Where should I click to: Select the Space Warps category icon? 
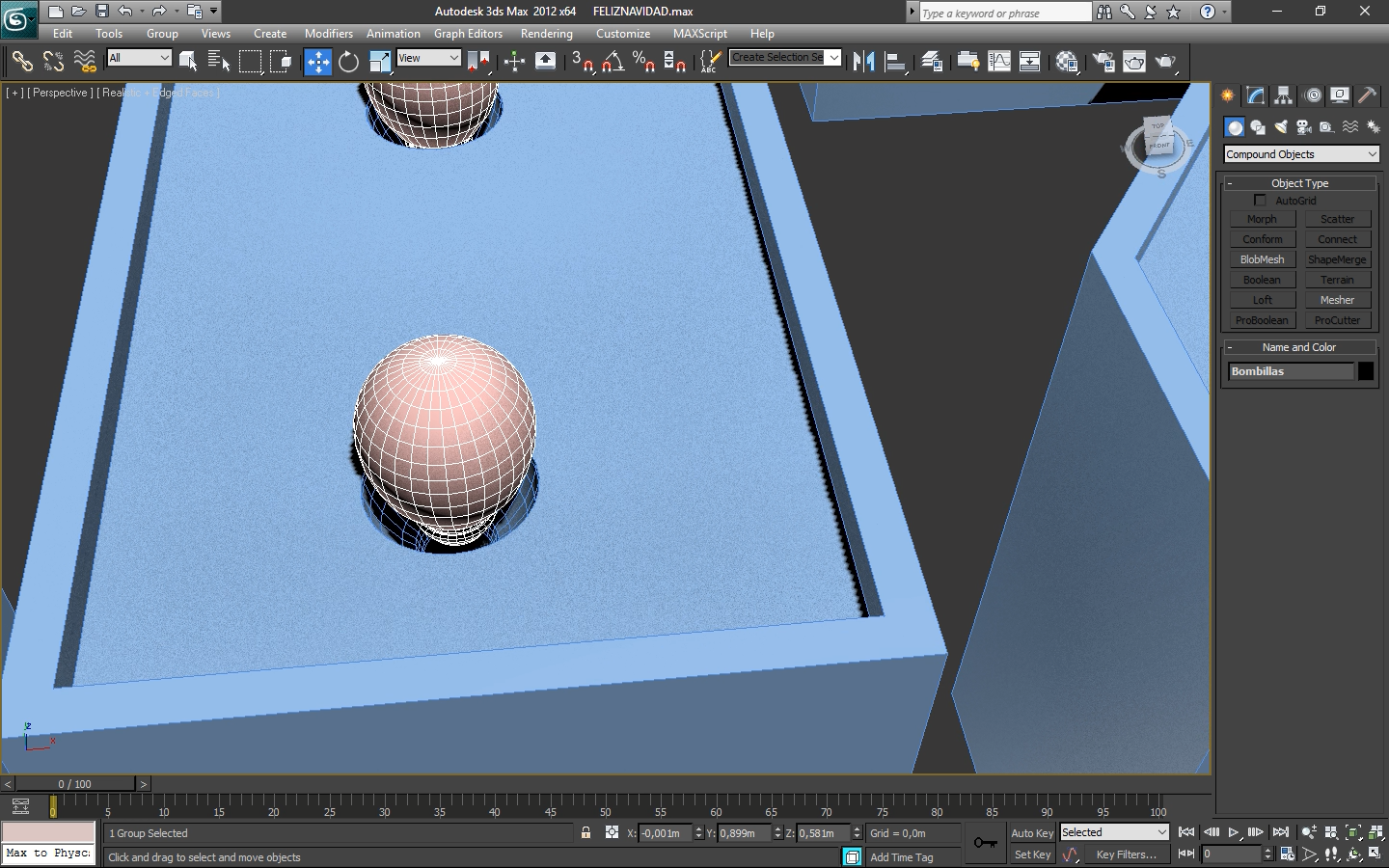[1350, 127]
